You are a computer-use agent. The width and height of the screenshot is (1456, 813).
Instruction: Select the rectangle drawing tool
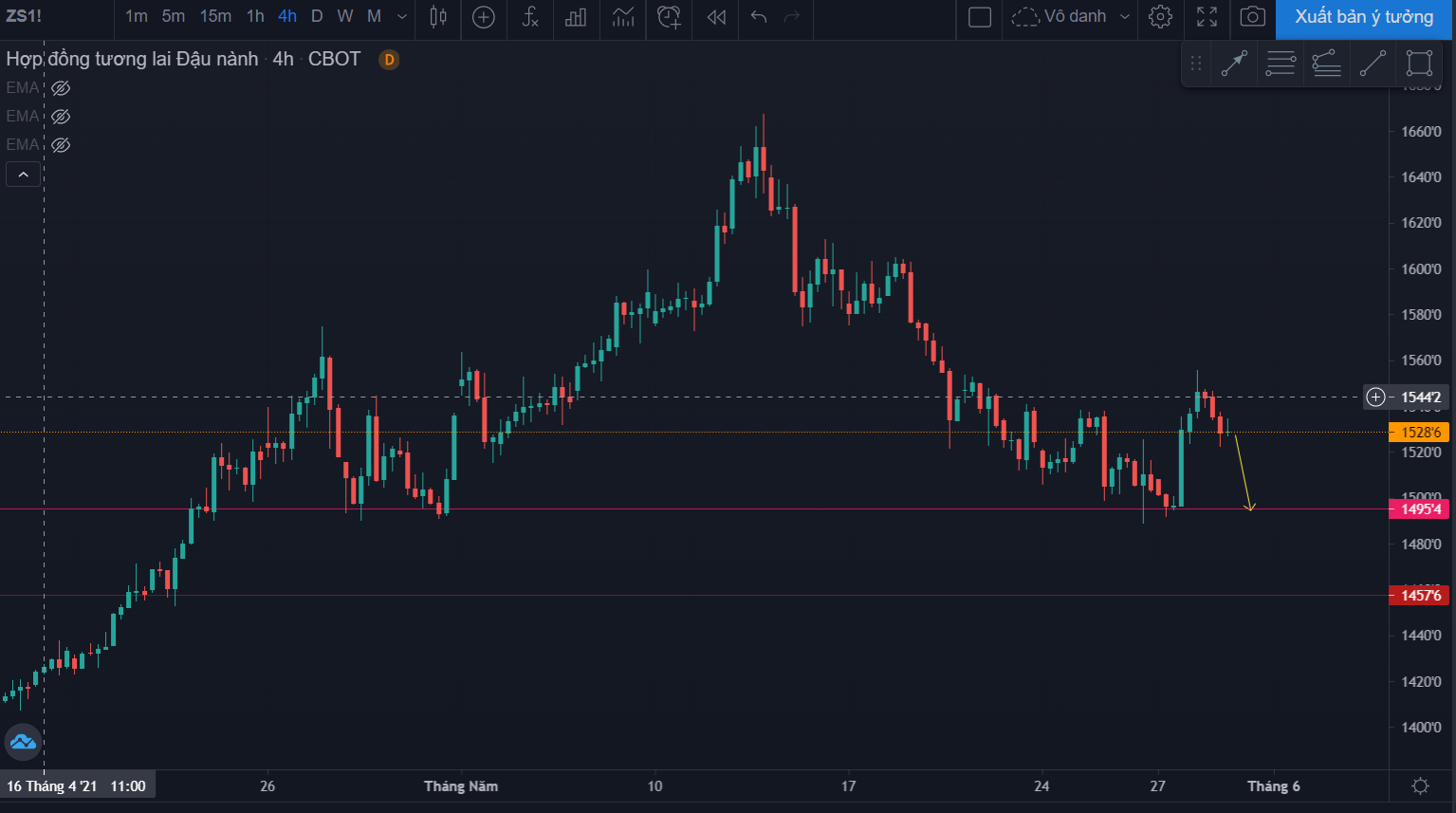tap(1419, 64)
